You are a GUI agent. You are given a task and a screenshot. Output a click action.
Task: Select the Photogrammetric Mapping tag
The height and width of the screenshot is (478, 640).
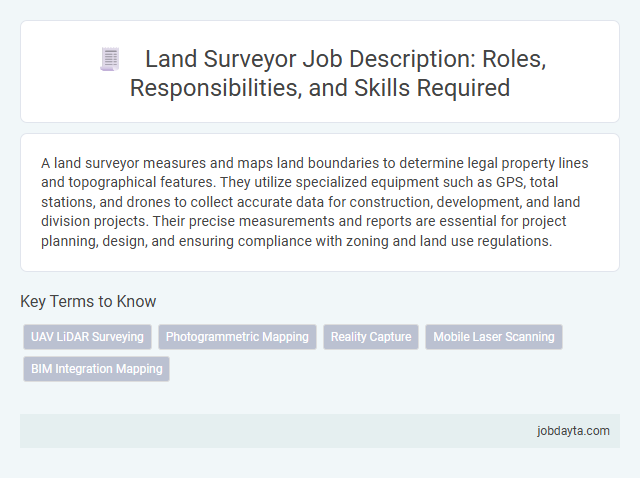(237, 337)
